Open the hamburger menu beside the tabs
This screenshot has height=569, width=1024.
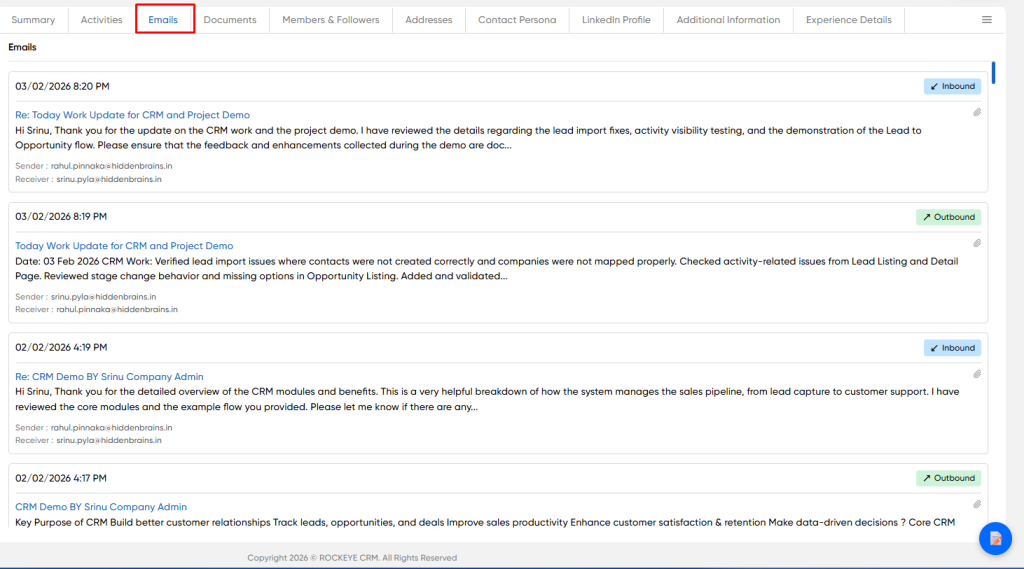coord(987,20)
